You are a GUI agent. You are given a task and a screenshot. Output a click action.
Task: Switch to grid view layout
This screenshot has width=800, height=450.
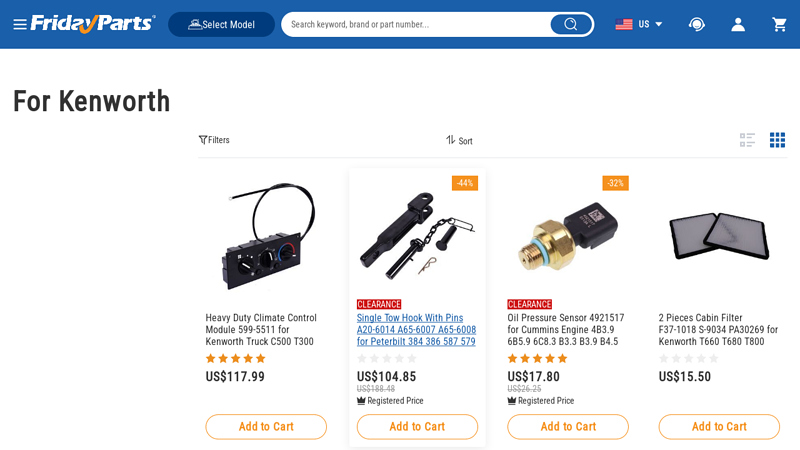pyautogui.click(x=777, y=140)
